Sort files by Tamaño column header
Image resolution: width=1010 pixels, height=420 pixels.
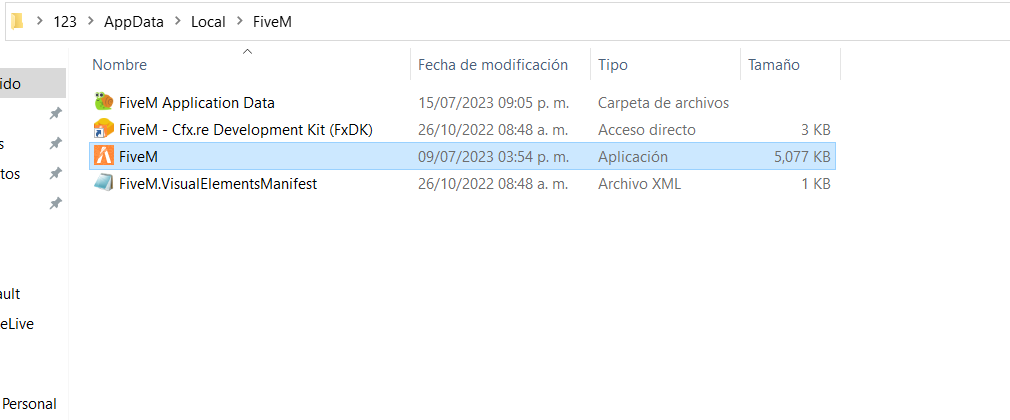tap(774, 65)
